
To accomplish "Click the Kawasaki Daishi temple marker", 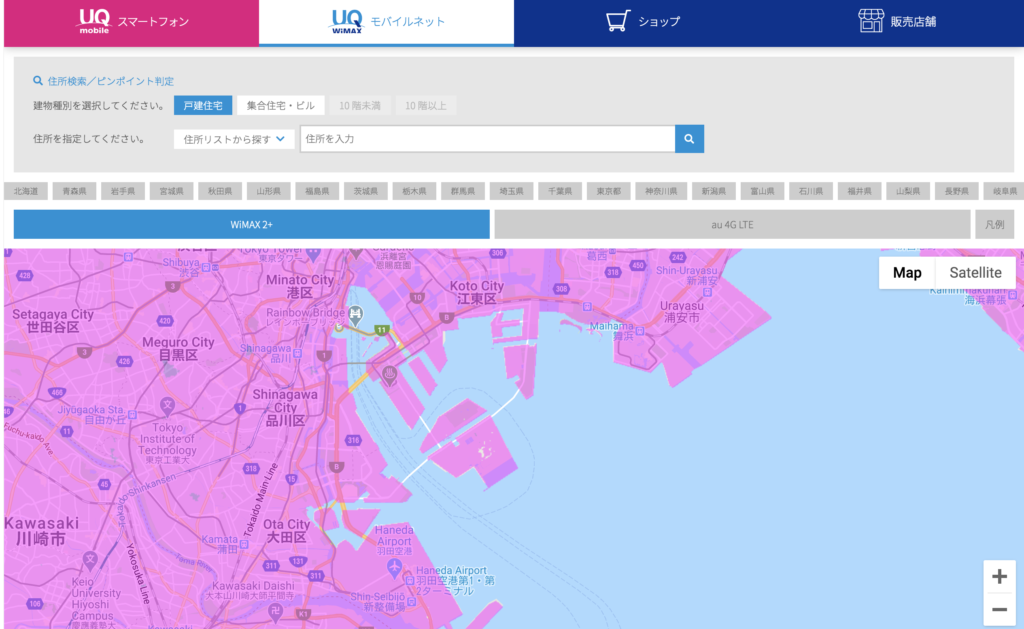I will [276, 612].
